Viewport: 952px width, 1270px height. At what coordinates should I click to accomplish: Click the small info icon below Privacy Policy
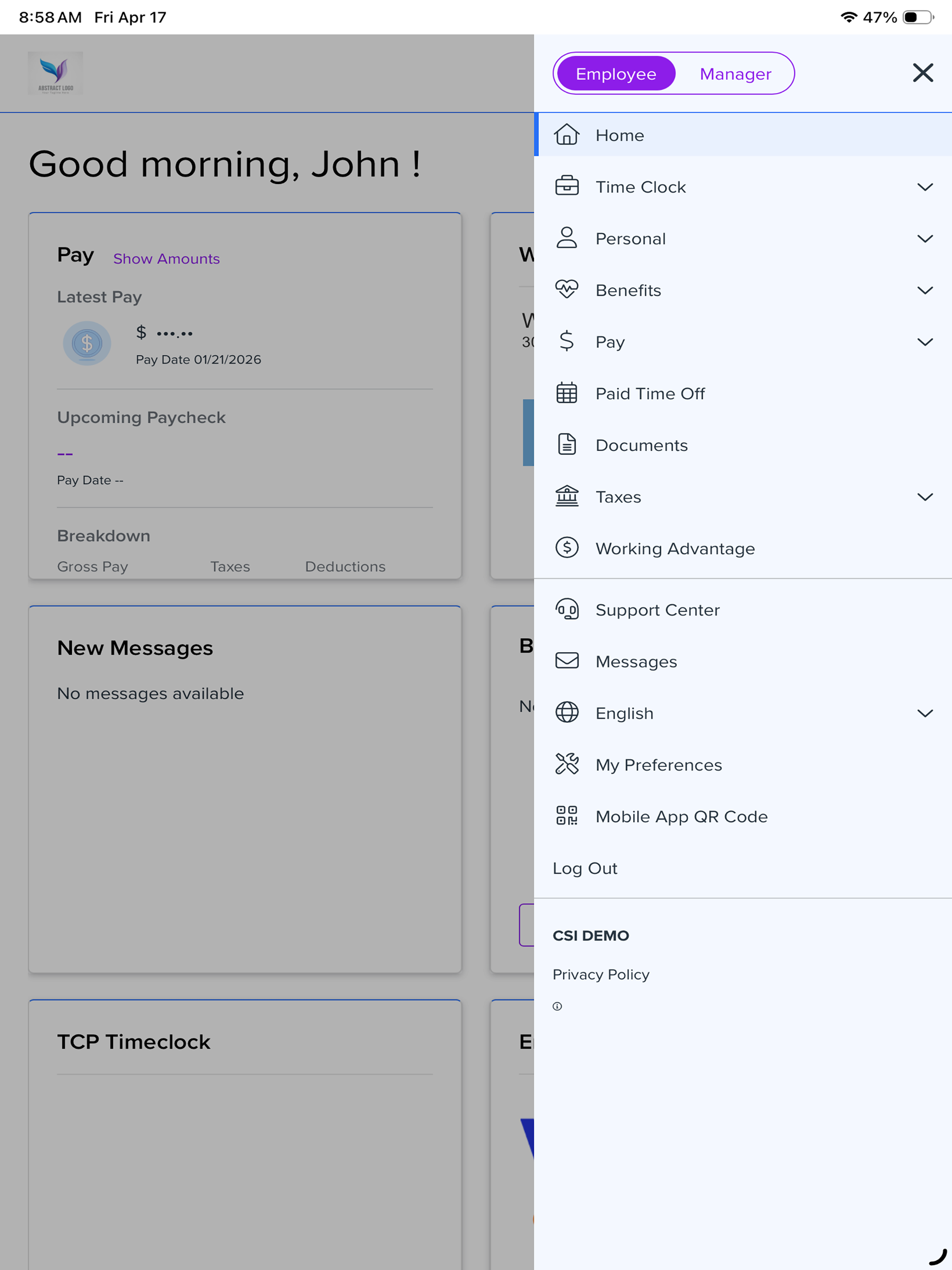point(557,1006)
